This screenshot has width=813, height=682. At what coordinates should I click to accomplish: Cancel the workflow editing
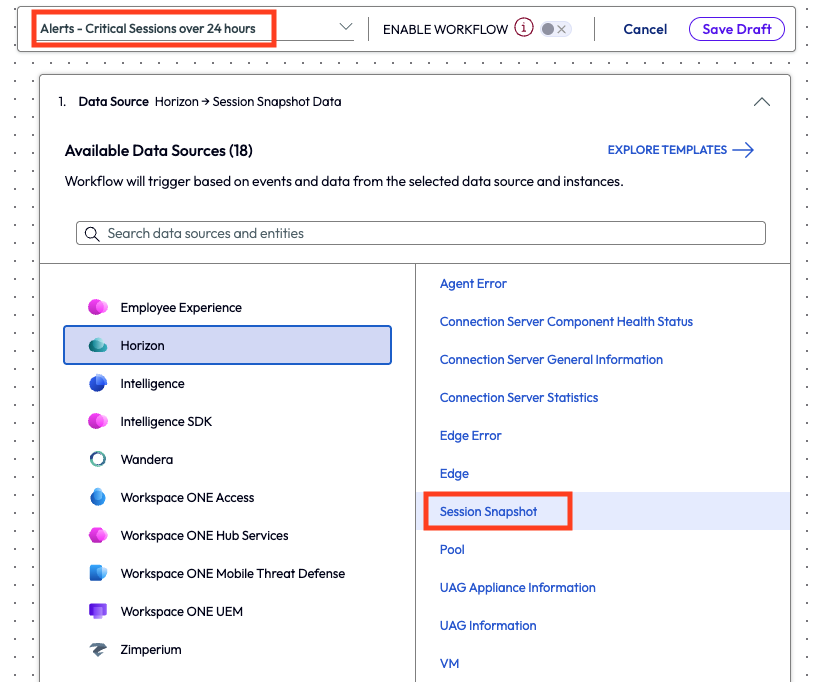pos(645,29)
